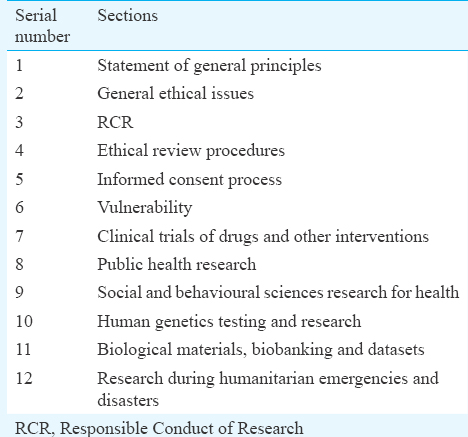Viewport: 468px width, 437px height.
Task: Click 'Public health research' entry
Action: 177,265
